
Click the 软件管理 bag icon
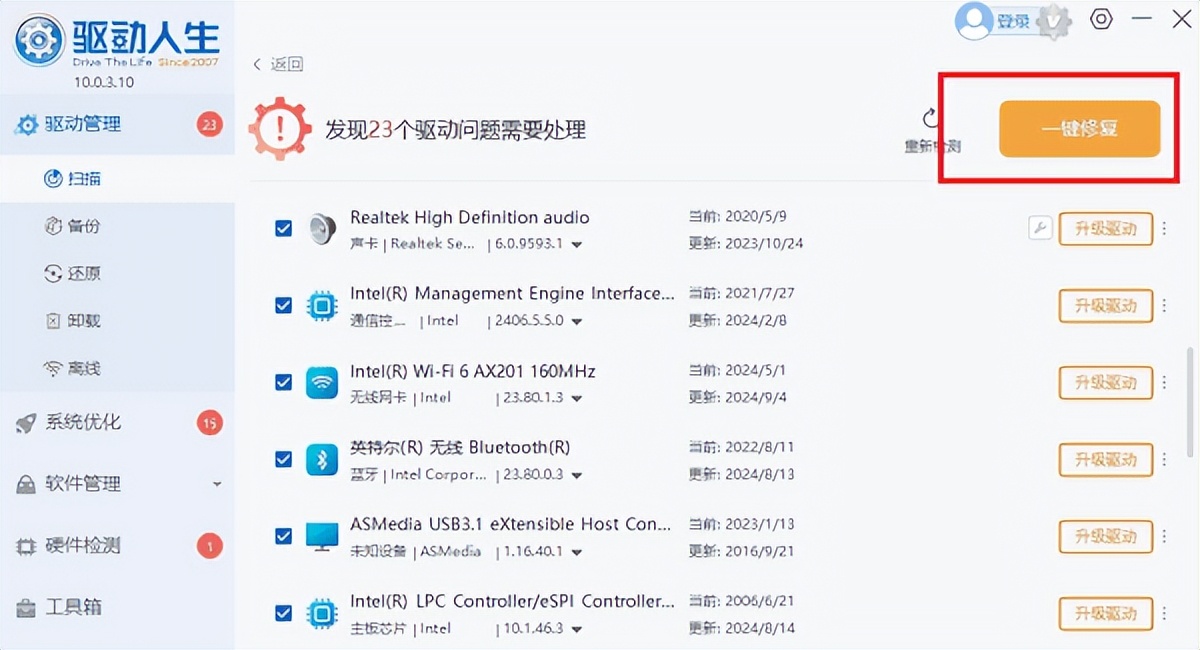(x=26, y=485)
